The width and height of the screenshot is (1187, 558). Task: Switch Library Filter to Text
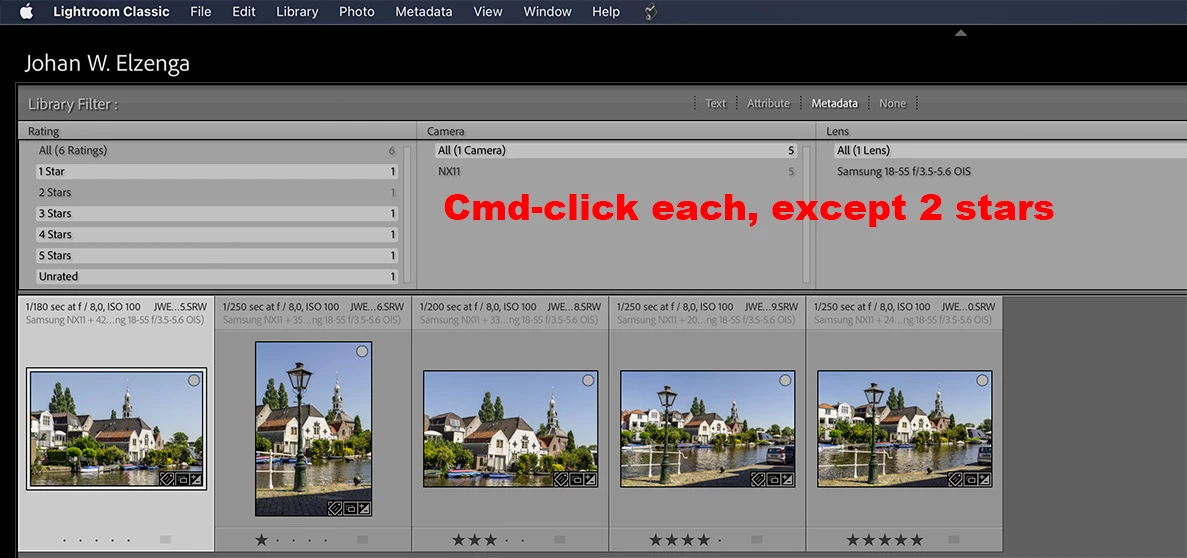point(715,104)
